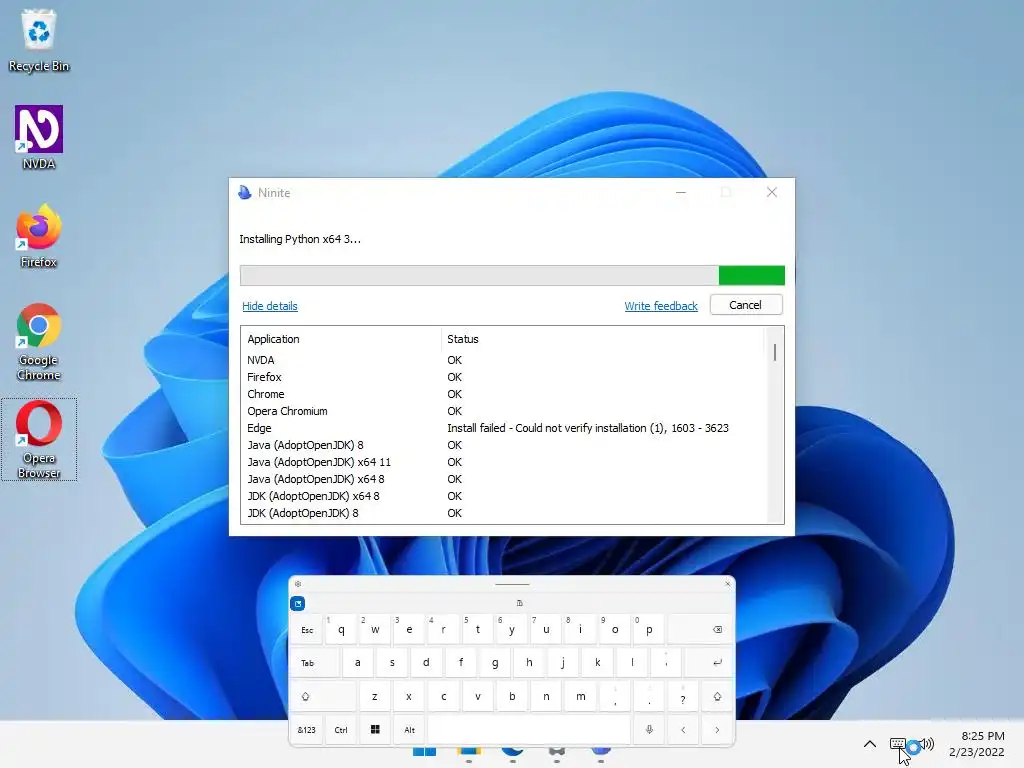
Task: Select JDK (AdoptOpenJDK) x64 8 row
Action: [x=503, y=496]
